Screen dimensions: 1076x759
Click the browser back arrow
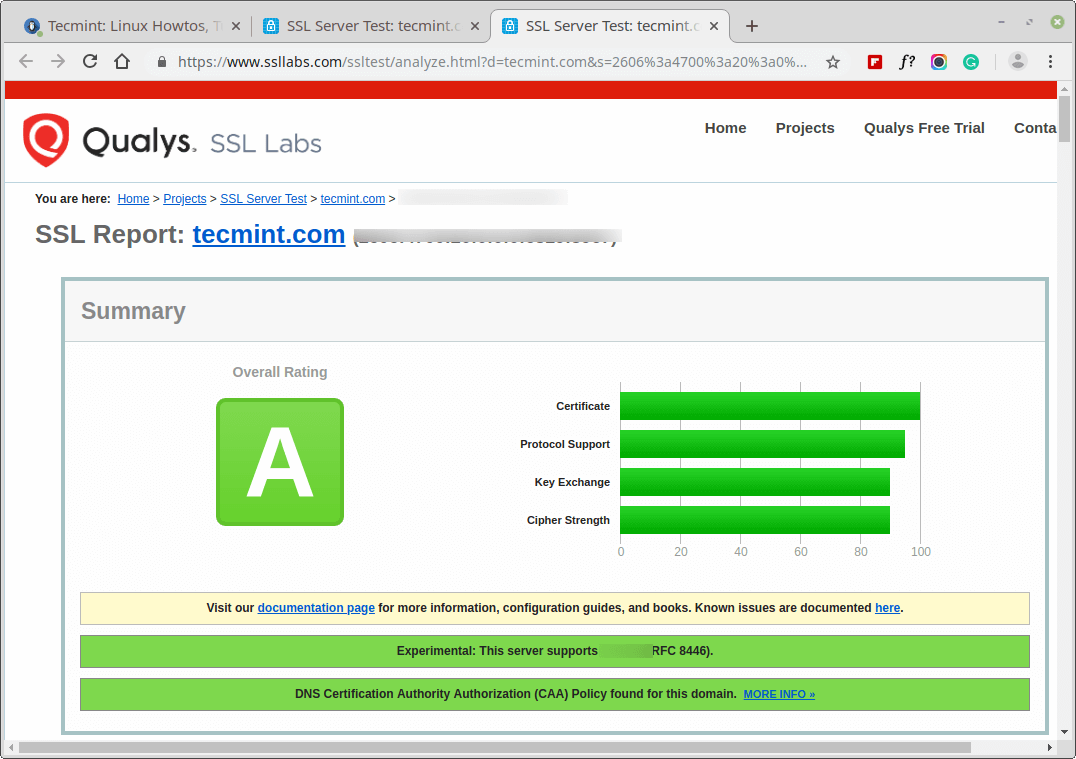pyautogui.click(x=26, y=62)
